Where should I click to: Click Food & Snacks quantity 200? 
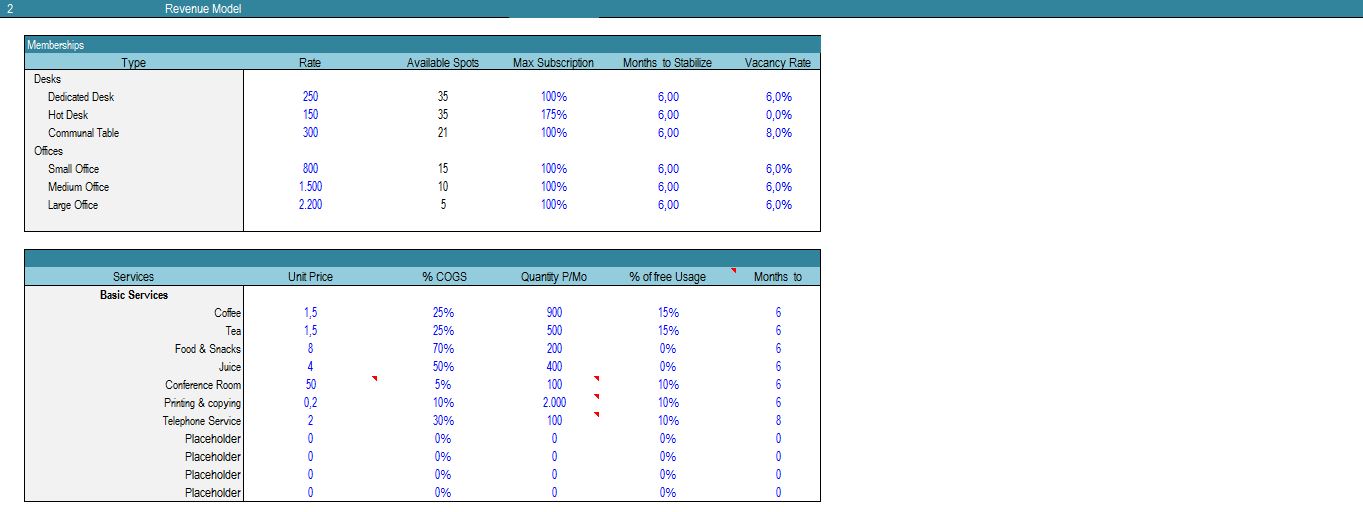(554, 349)
